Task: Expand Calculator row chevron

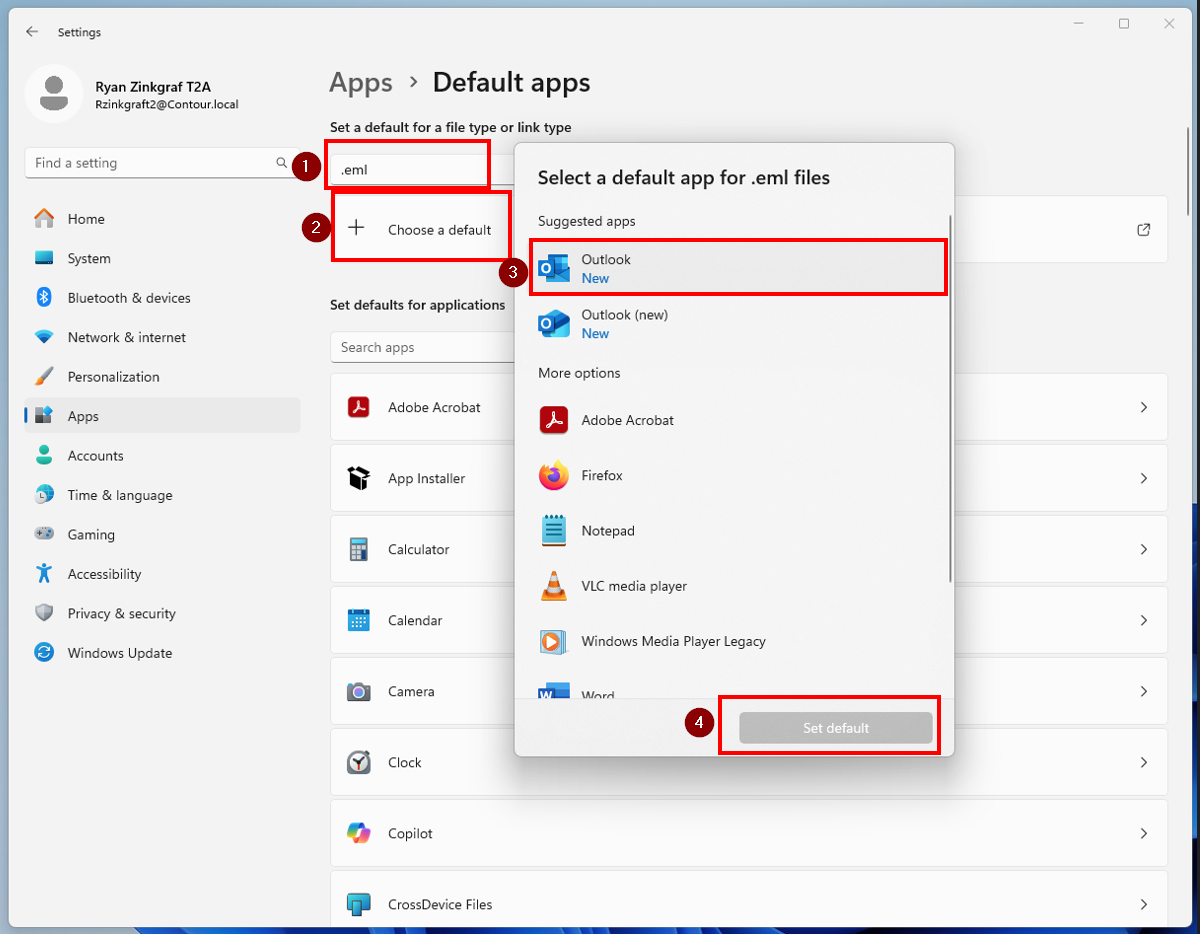Action: [x=1144, y=550]
